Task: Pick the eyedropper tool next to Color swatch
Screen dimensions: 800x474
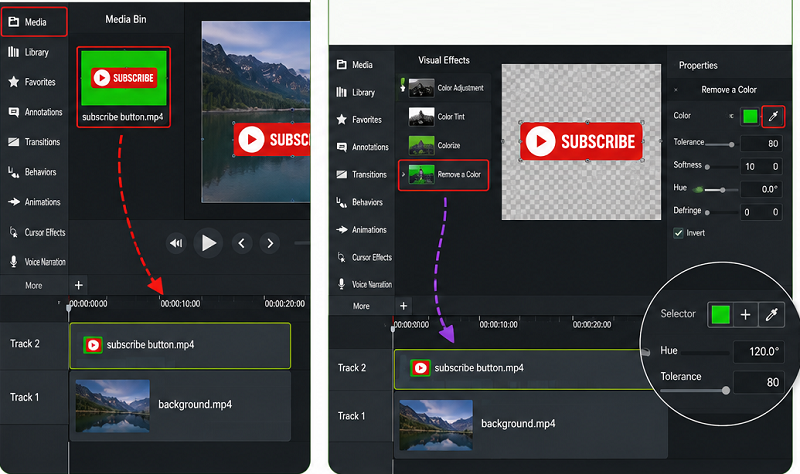Action: pyautogui.click(x=773, y=116)
